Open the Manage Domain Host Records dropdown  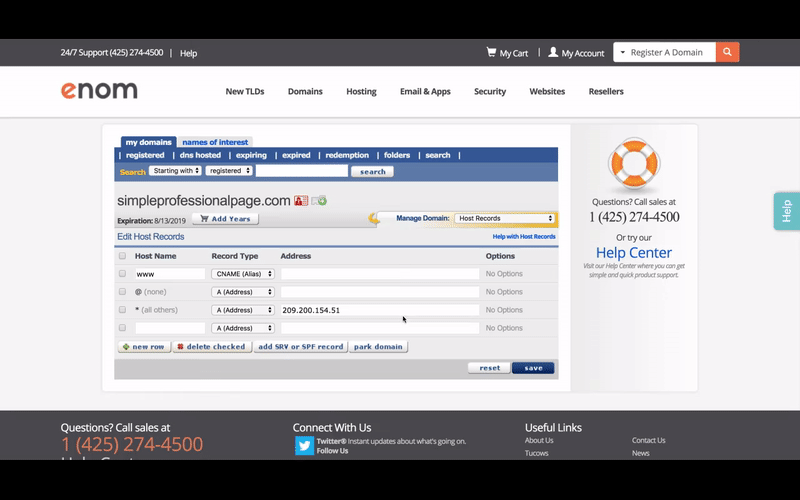click(x=504, y=218)
